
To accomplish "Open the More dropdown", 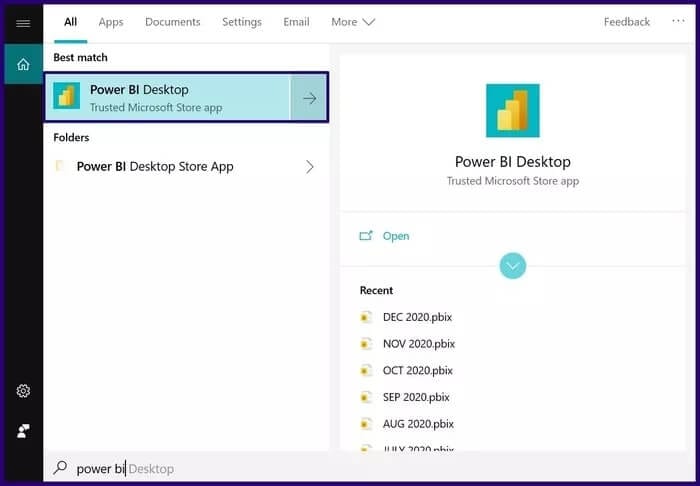I will [353, 22].
